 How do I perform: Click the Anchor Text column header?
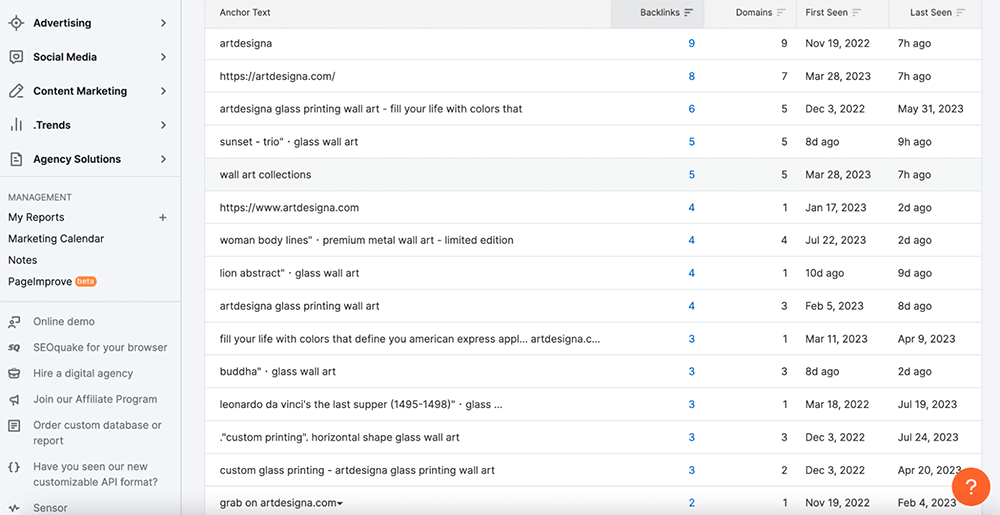[245, 13]
